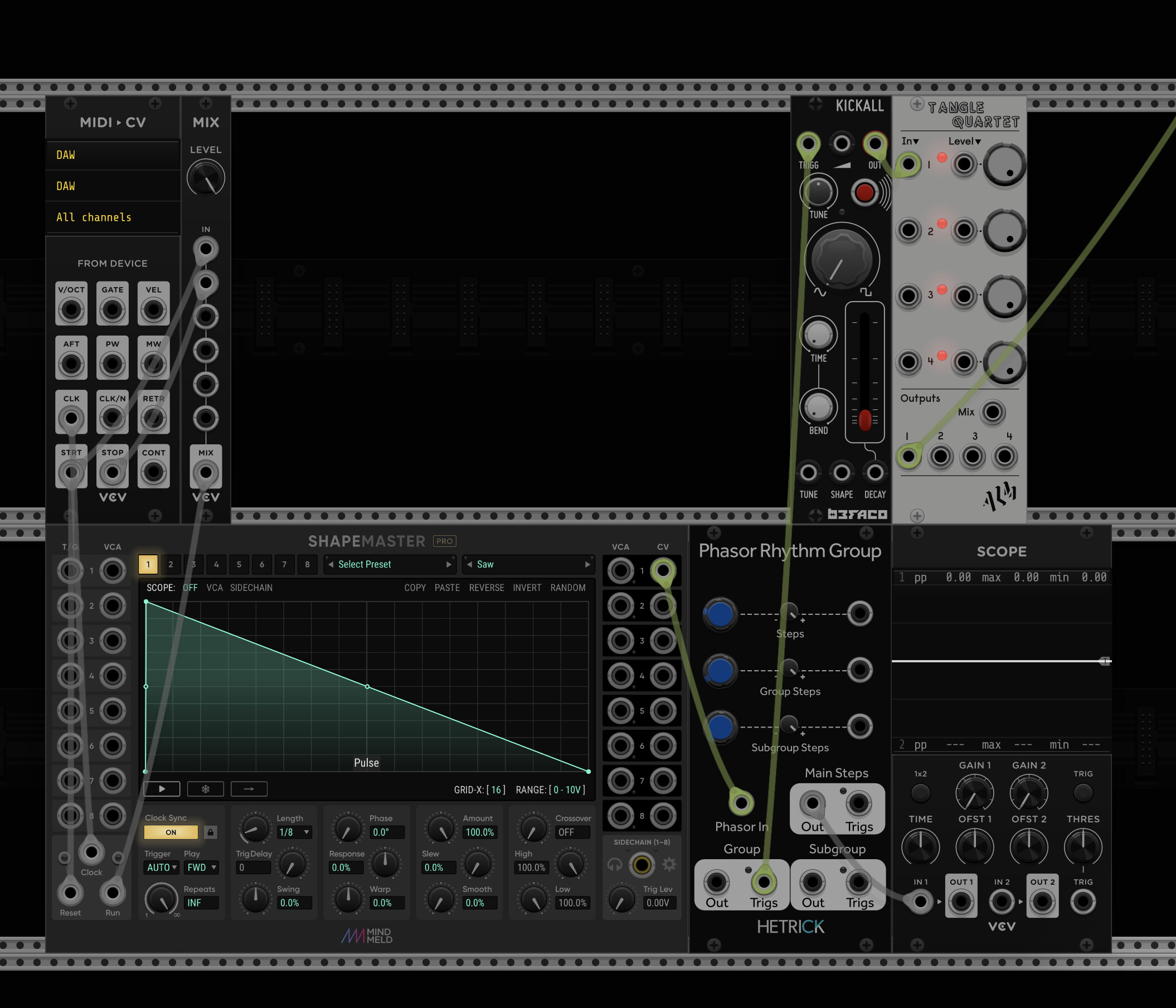Toggle the Scope 1x2 button
Viewport: 1176px width, 1008px height.
[x=920, y=793]
